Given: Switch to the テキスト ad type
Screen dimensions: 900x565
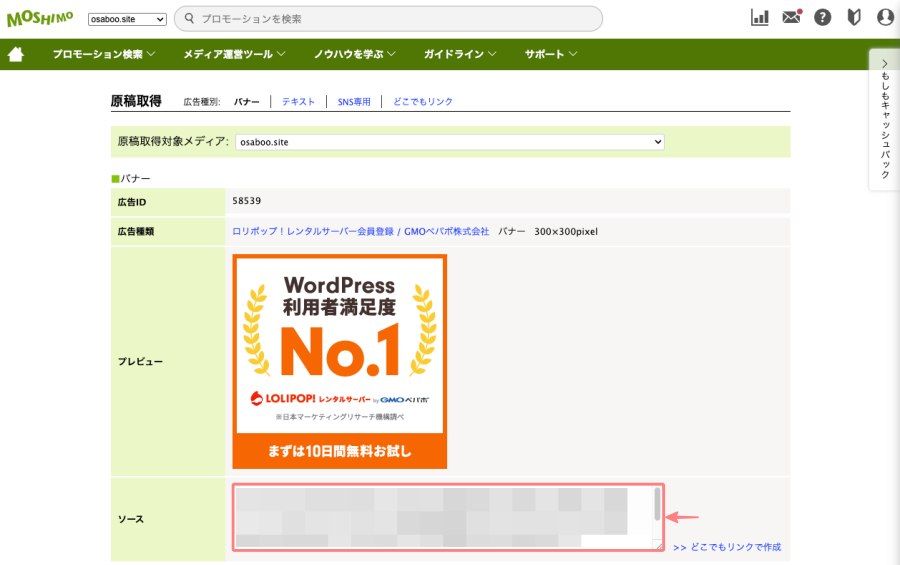Looking at the screenshot, I should click(x=298, y=102).
